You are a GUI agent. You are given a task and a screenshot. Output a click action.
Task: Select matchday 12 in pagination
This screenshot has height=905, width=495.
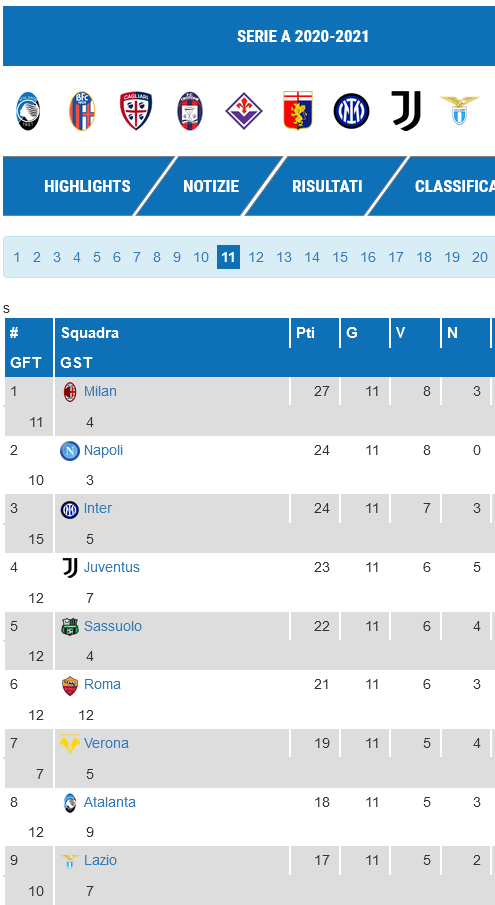[256, 257]
